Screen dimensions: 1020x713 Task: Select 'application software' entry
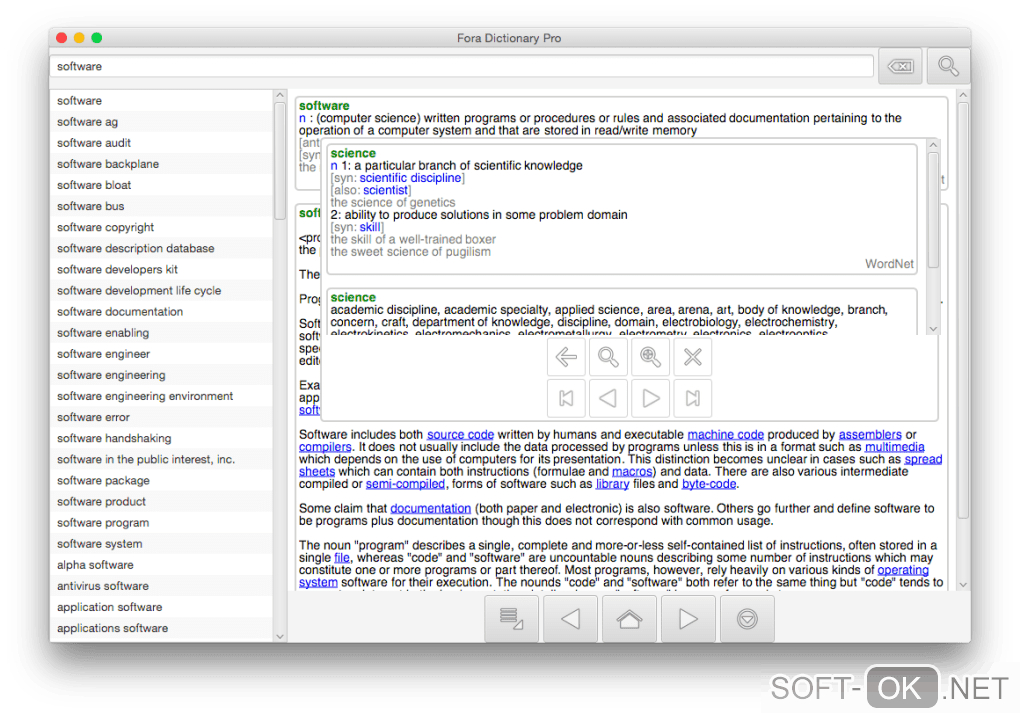coord(161,607)
